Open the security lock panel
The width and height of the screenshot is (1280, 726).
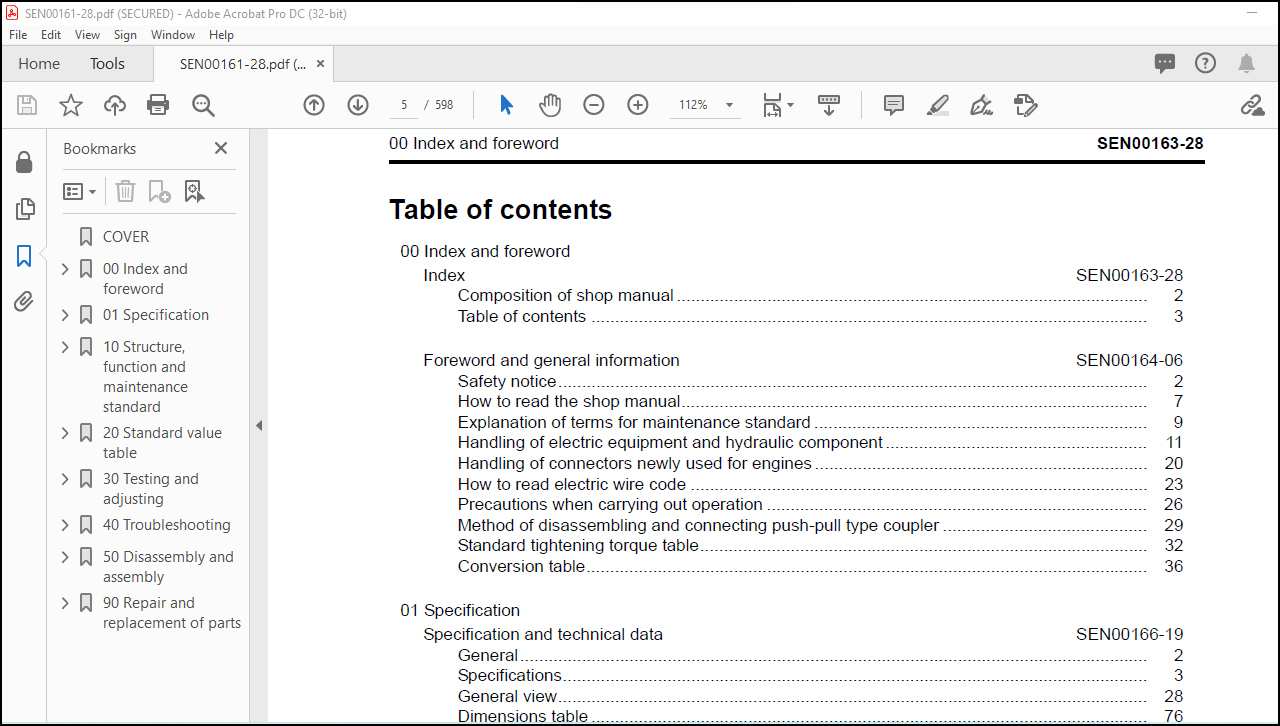coord(24,162)
